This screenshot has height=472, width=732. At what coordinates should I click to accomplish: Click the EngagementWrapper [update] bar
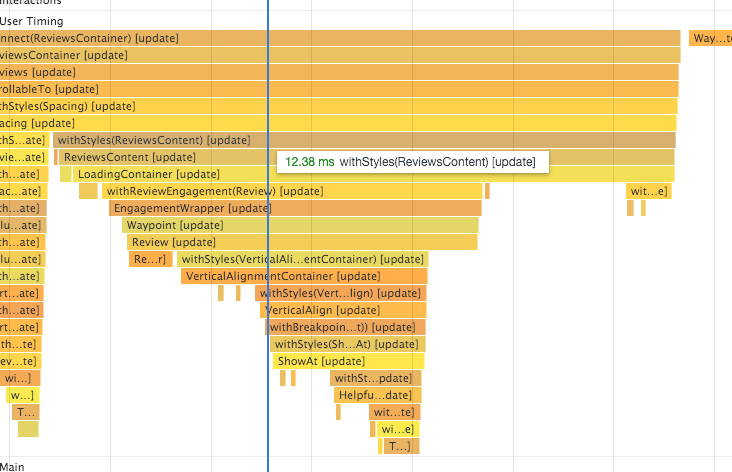click(x=295, y=208)
